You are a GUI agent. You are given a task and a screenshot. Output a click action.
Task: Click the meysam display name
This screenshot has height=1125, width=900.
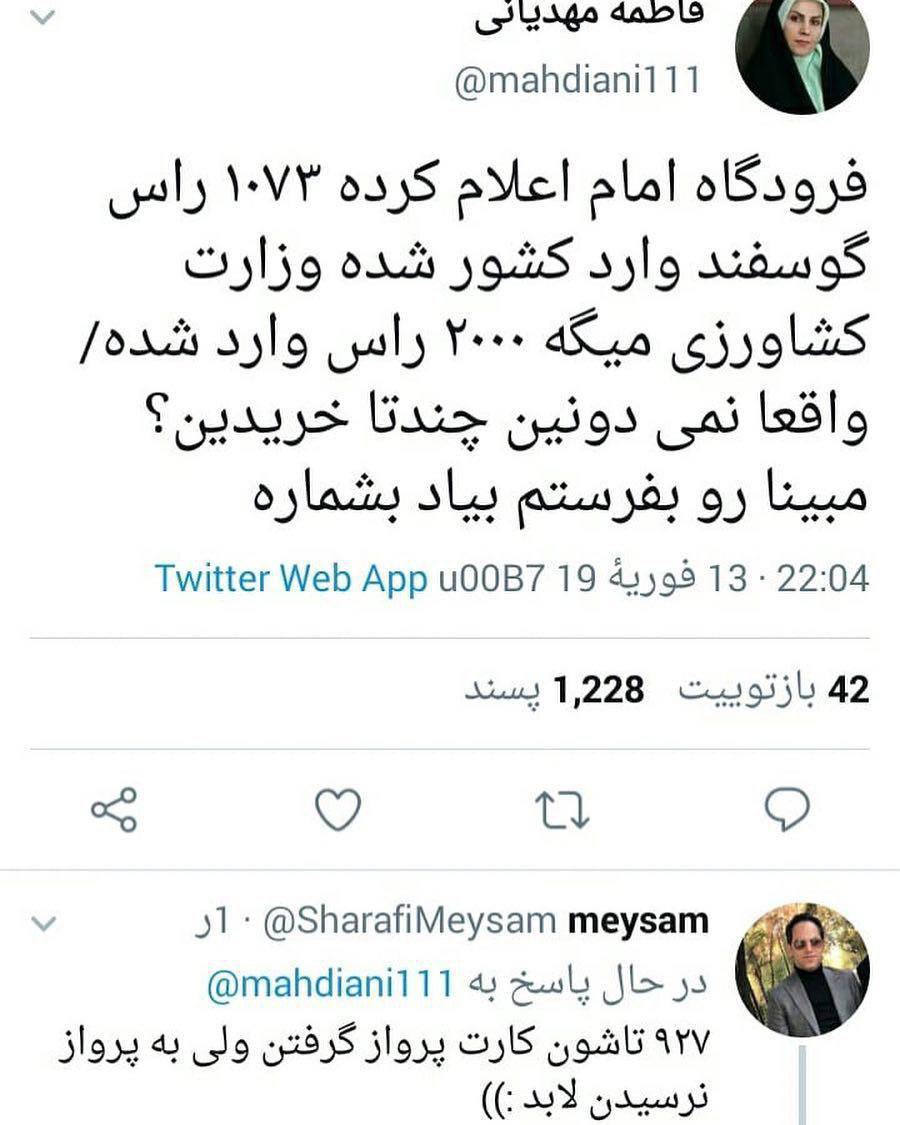[638, 921]
